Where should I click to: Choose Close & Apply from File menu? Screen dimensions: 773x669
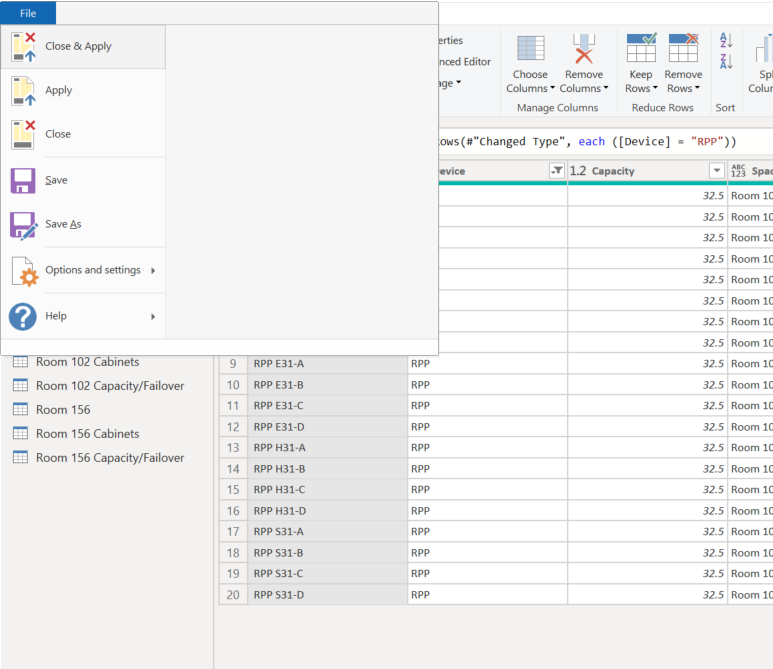pyautogui.click(x=83, y=46)
